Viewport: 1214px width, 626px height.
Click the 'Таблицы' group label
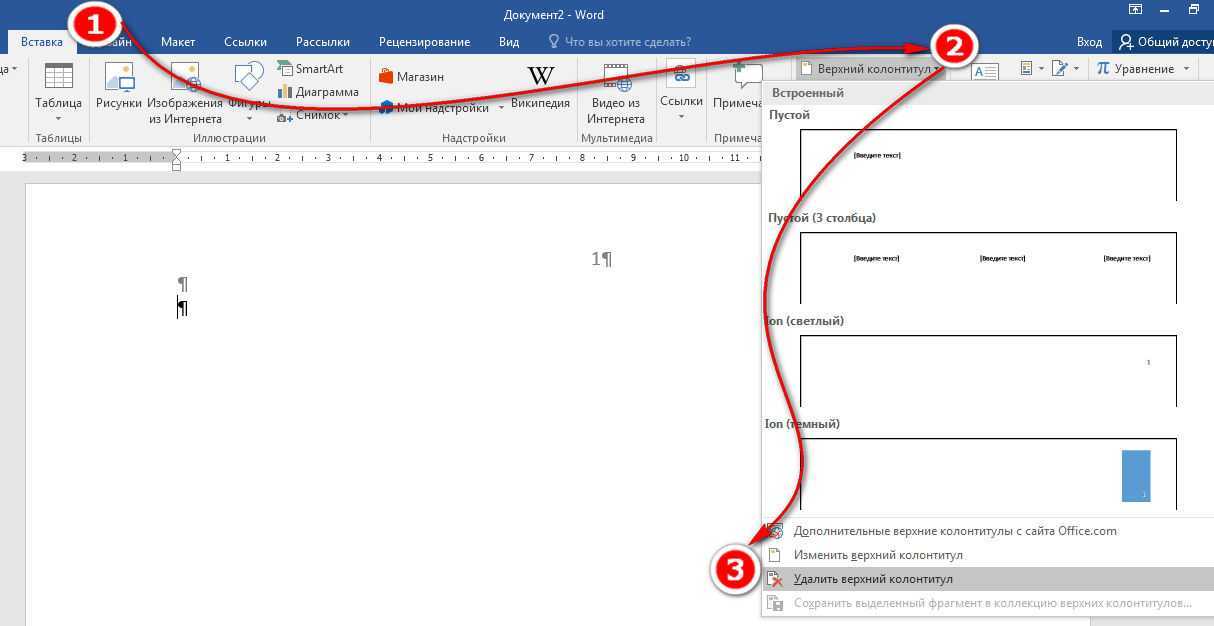click(x=58, y=138)
